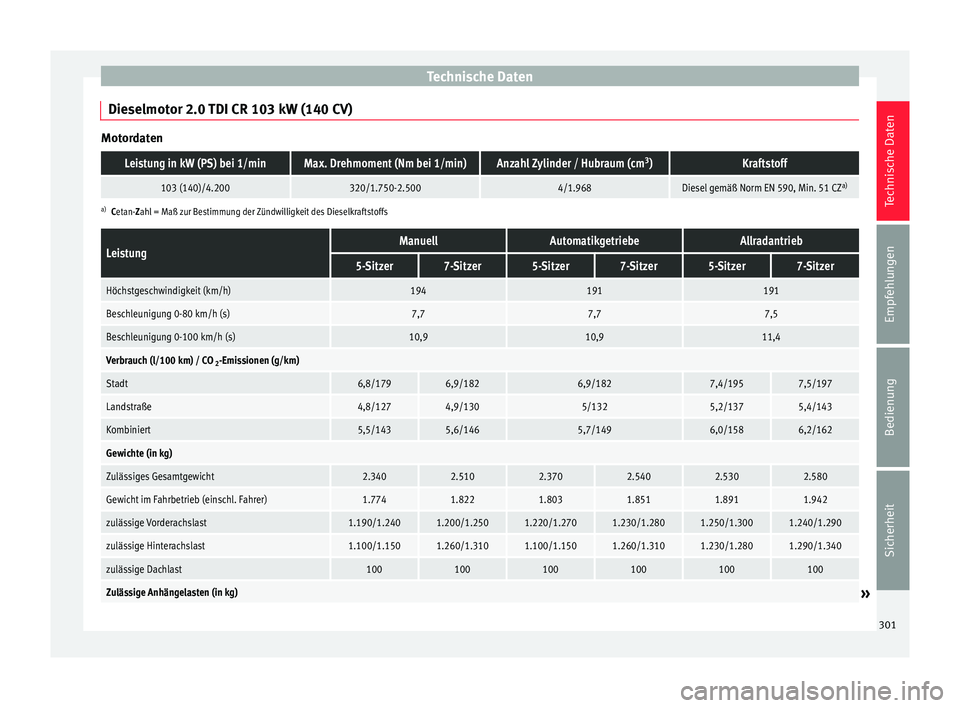Select top speed value 194
The height and width of the screenshot is (708, 960).
418,291
